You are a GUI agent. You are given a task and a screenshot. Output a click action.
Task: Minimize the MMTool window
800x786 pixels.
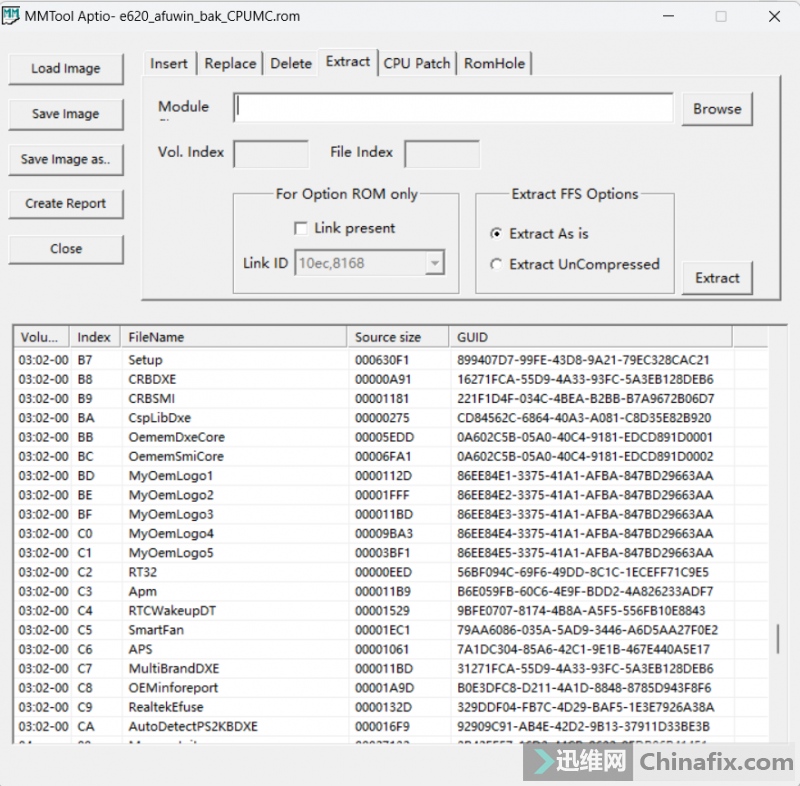[x=668, y=16]
